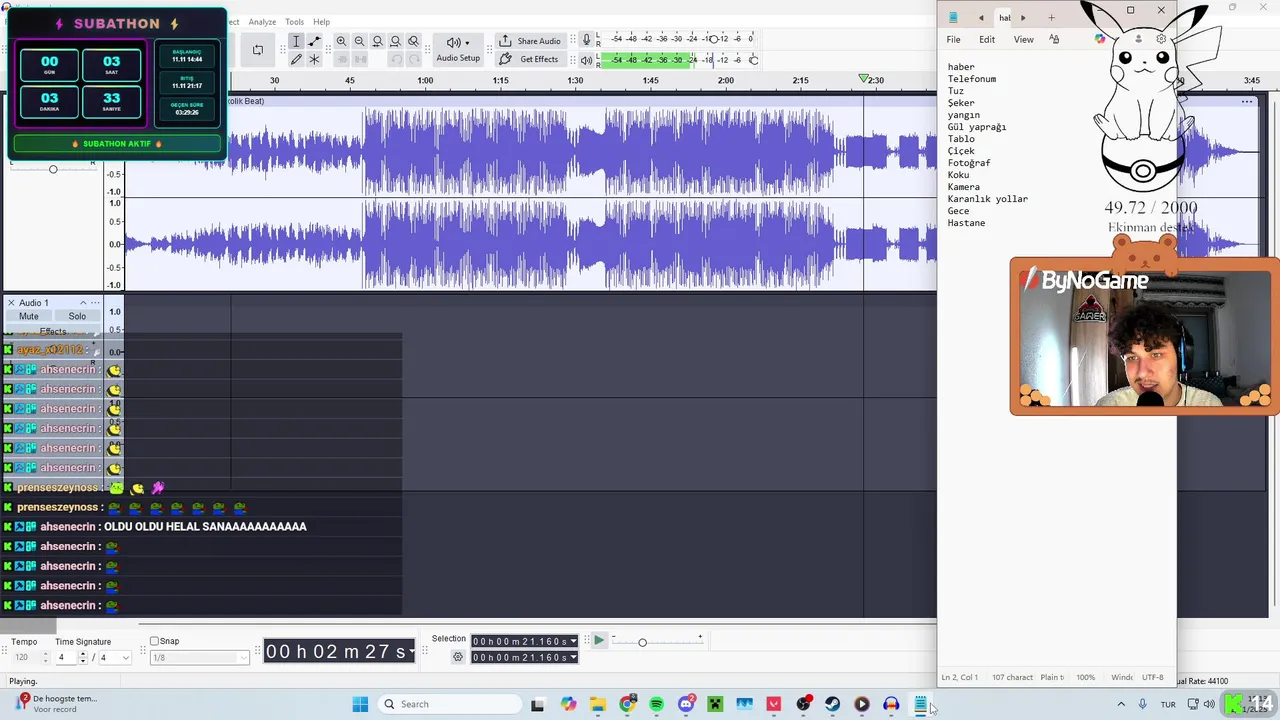This screenshot has width=1280, height=720.
Task: Click the Zoom In magnifier icon
Action: [x=341, y=41]
